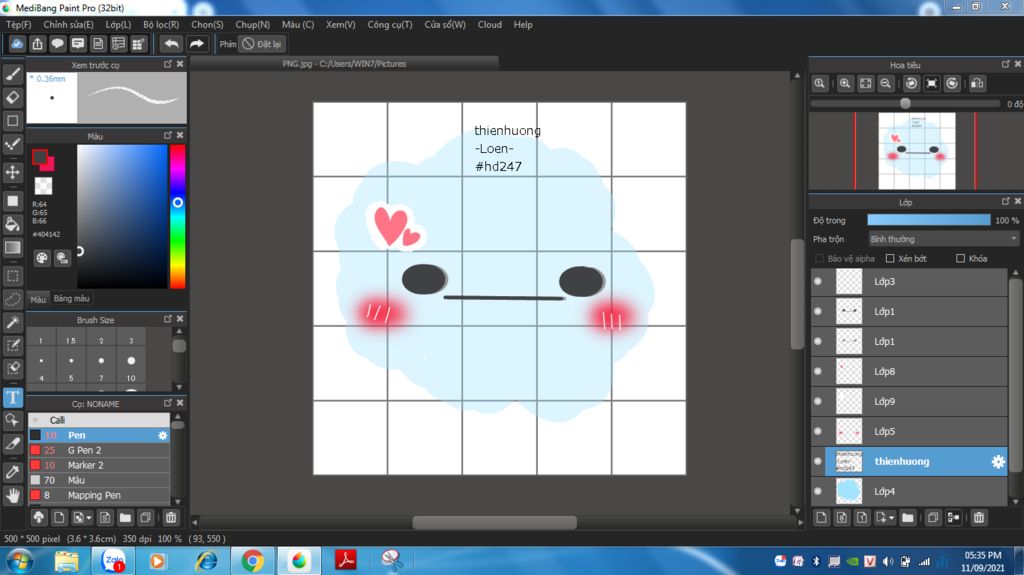Delete brush using brush panel trash
Viewport: 1024px width, 575px height.
click(x=170, y=518)
